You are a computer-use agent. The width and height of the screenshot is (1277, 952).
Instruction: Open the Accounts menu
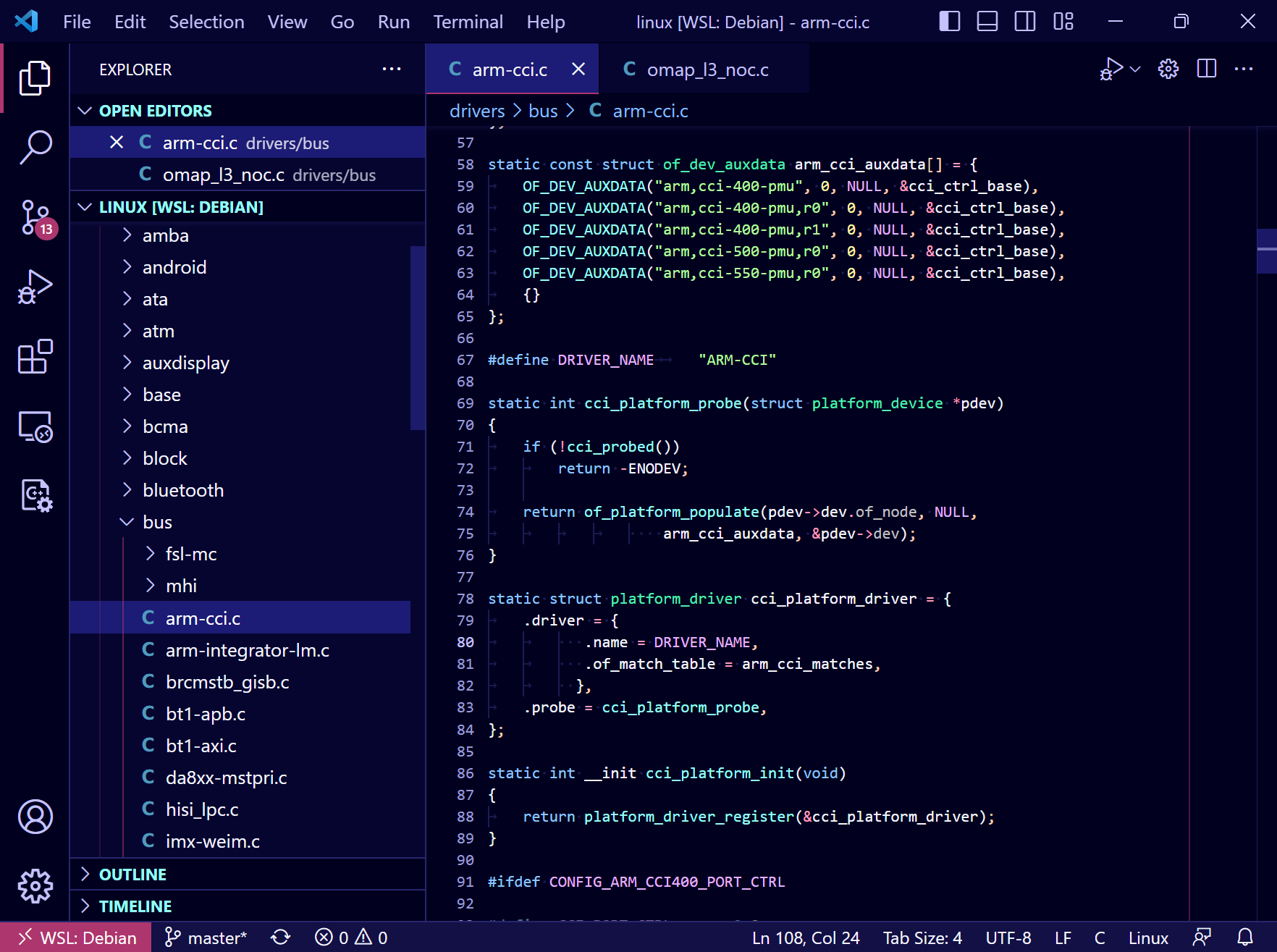click(x=35, y=817)
